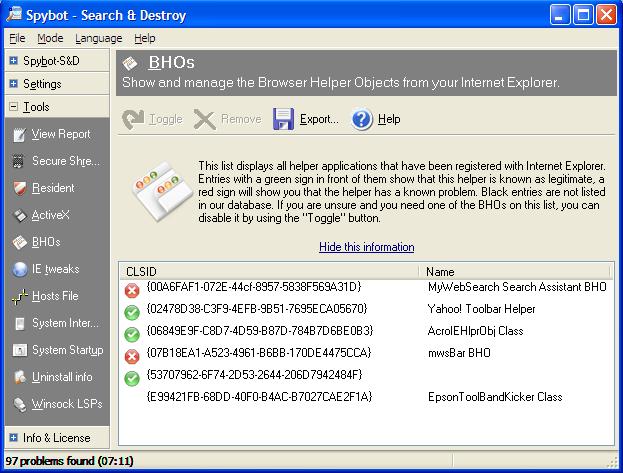The width and height of the screenshot is (623, 473).
Task: Open the Resident shield icon
Action: (x=19, y=188)
